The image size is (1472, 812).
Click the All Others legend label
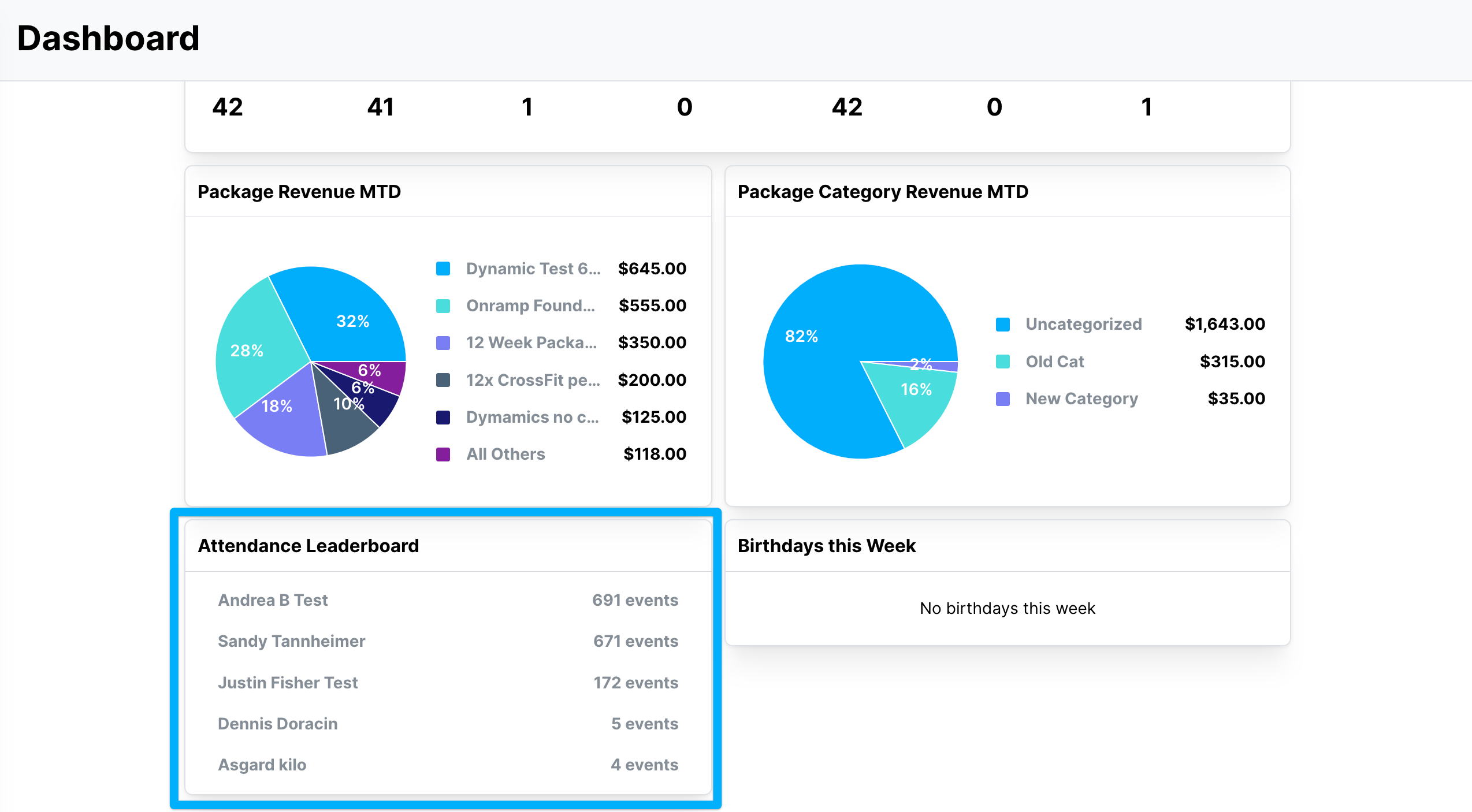pos(505,454)
